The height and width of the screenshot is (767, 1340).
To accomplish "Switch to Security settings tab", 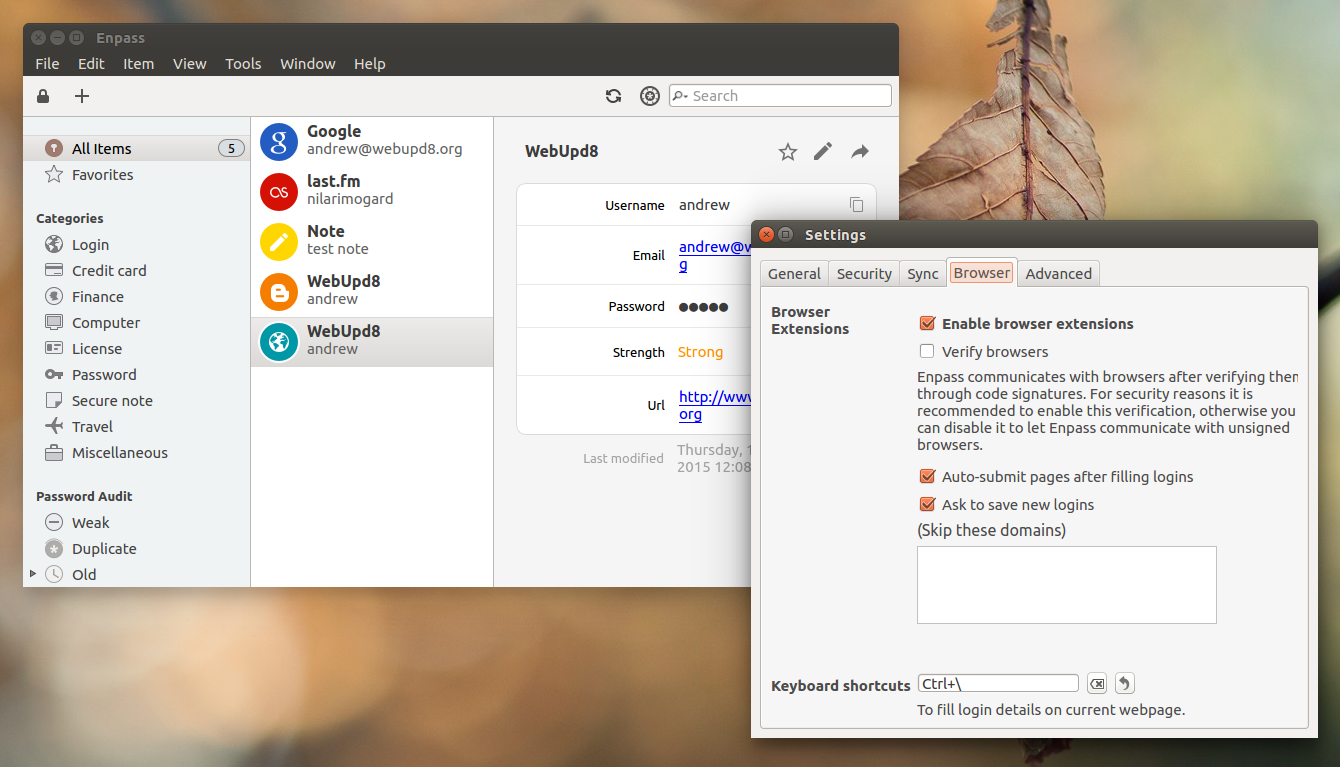I will 864,274.
